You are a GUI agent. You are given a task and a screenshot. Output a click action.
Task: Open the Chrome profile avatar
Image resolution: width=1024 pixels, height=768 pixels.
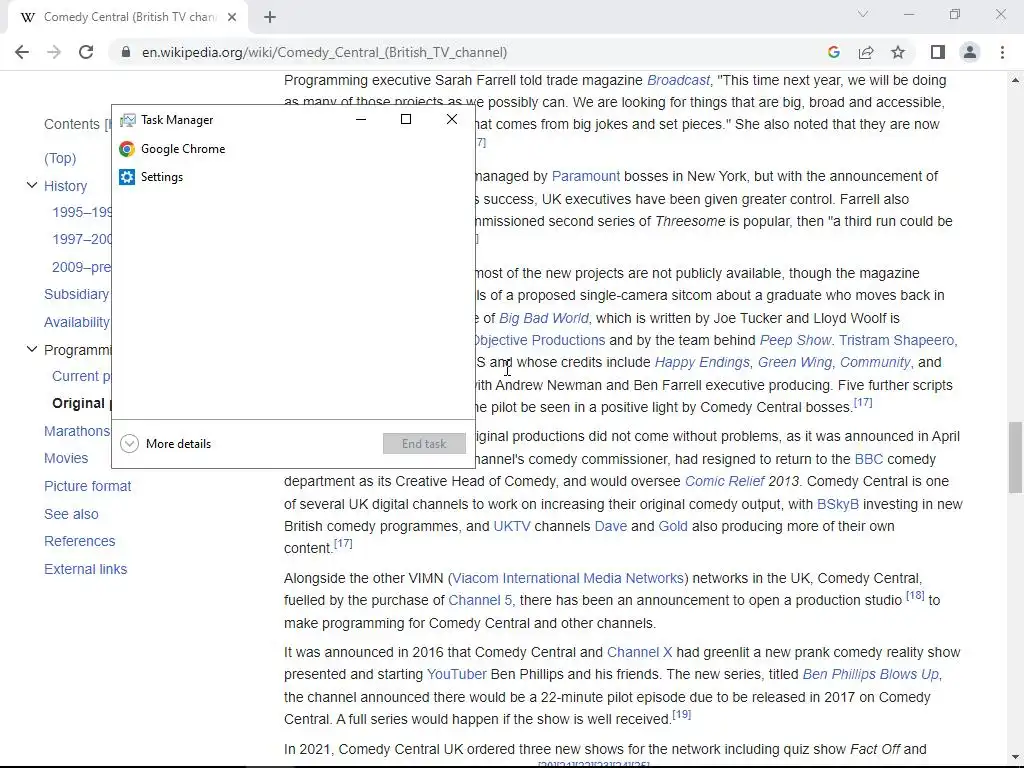coord(970,52)
